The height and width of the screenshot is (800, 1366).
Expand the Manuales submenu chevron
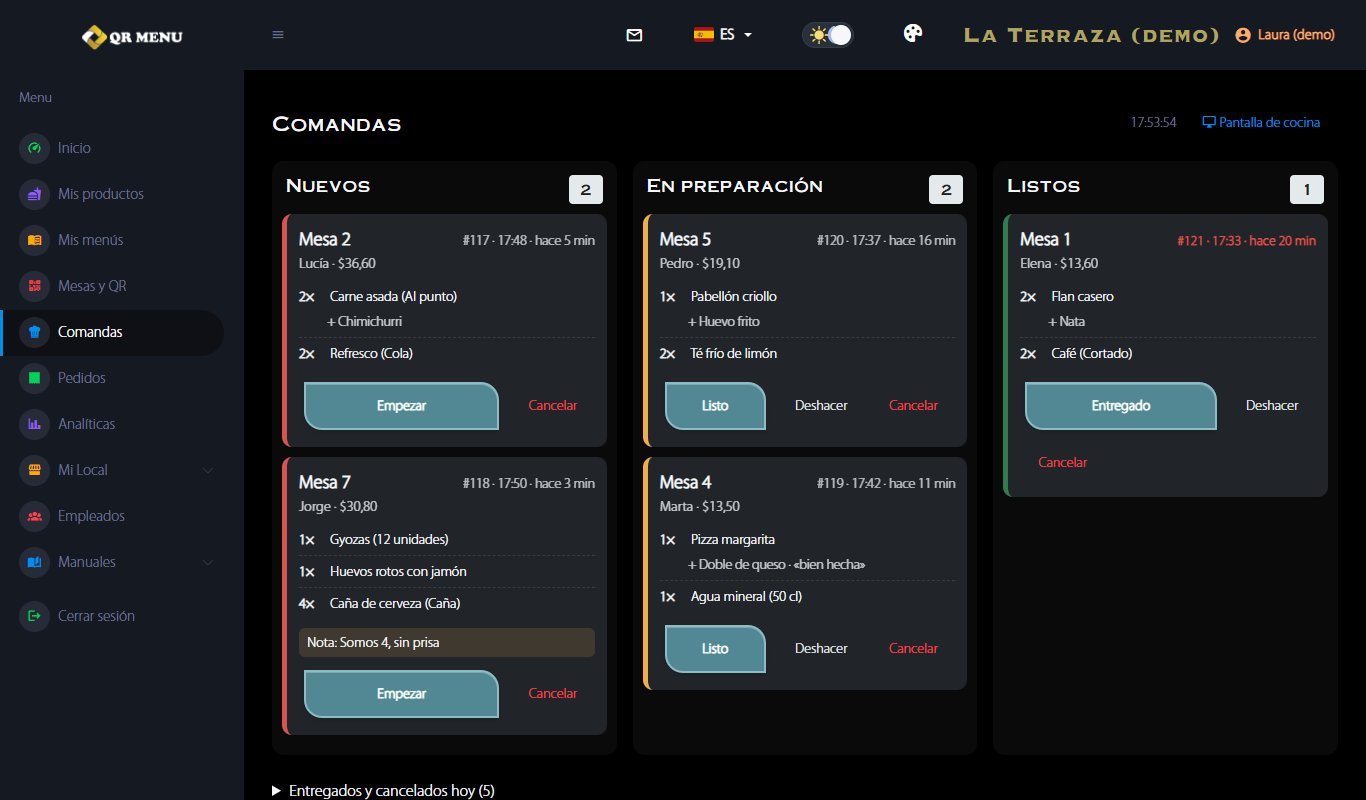(208, 562)
